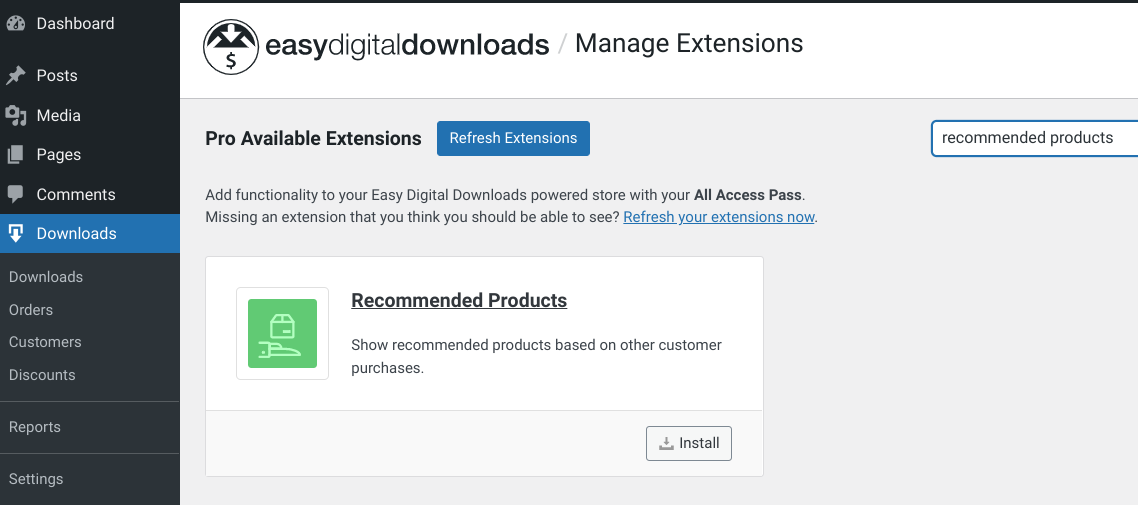Open the Orders submenu item
This screenshot has width=1138, height=505.
click(30, 310)
